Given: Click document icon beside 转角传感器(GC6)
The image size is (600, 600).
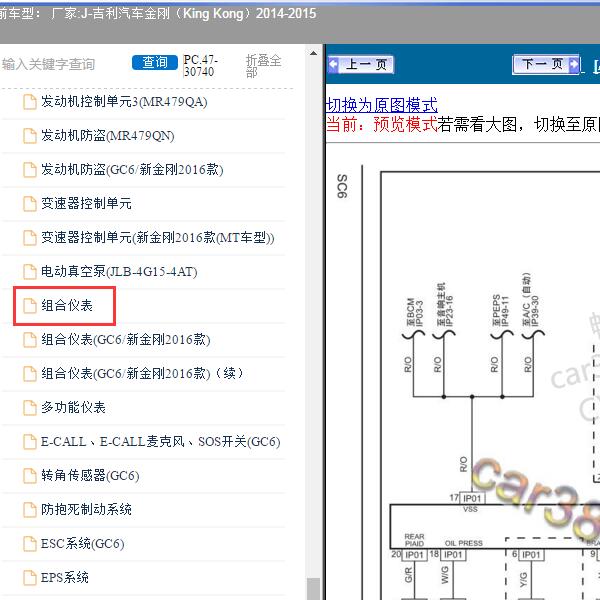Looking at the screenshot, I should tap(30, 476).
